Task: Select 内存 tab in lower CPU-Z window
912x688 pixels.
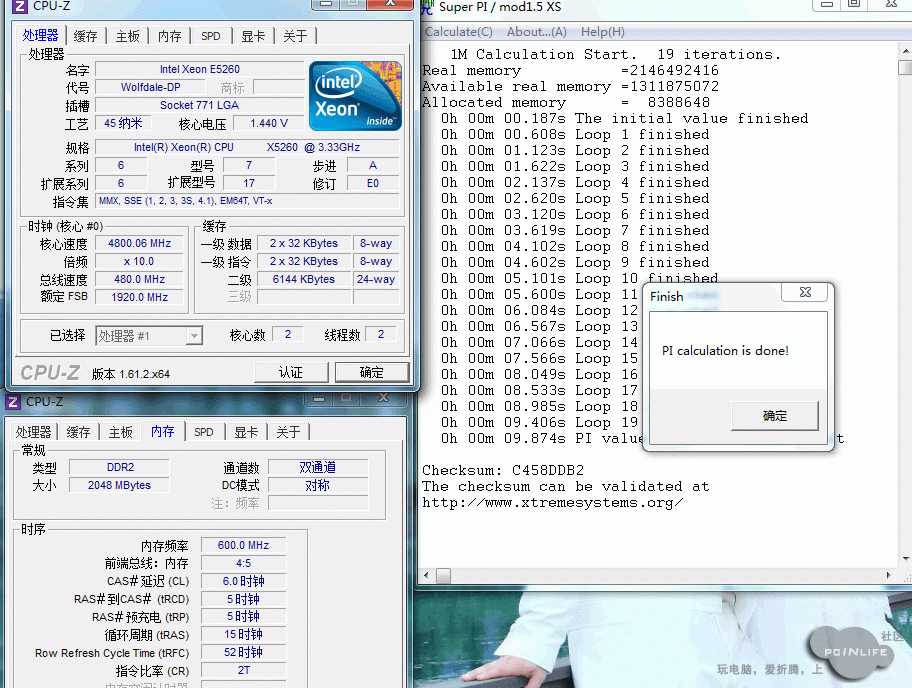Action: click(163, 432)
